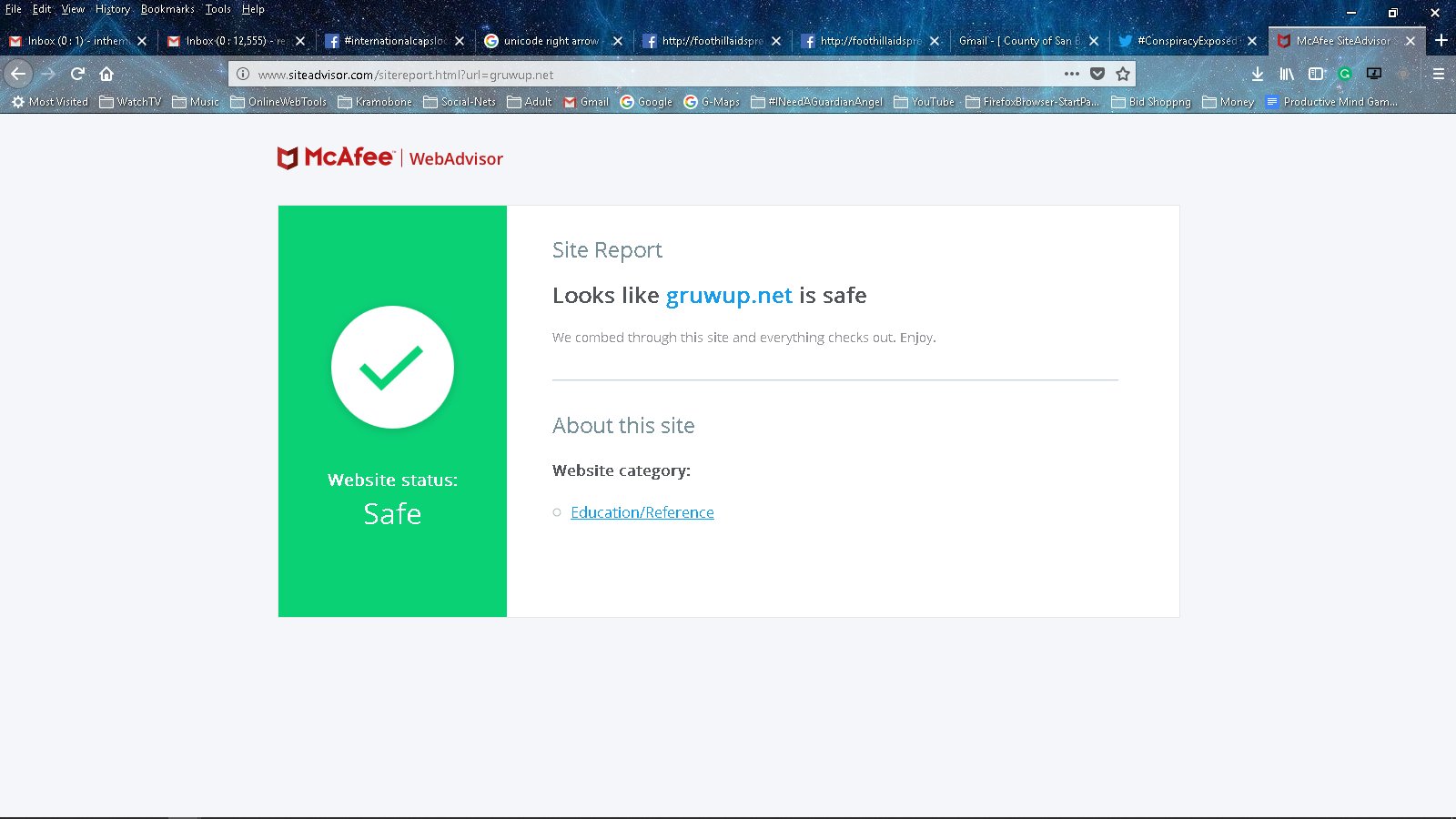1456x819 pixels.
Task: Expand the Money bookmarks folder
Action: (1228, 102)
